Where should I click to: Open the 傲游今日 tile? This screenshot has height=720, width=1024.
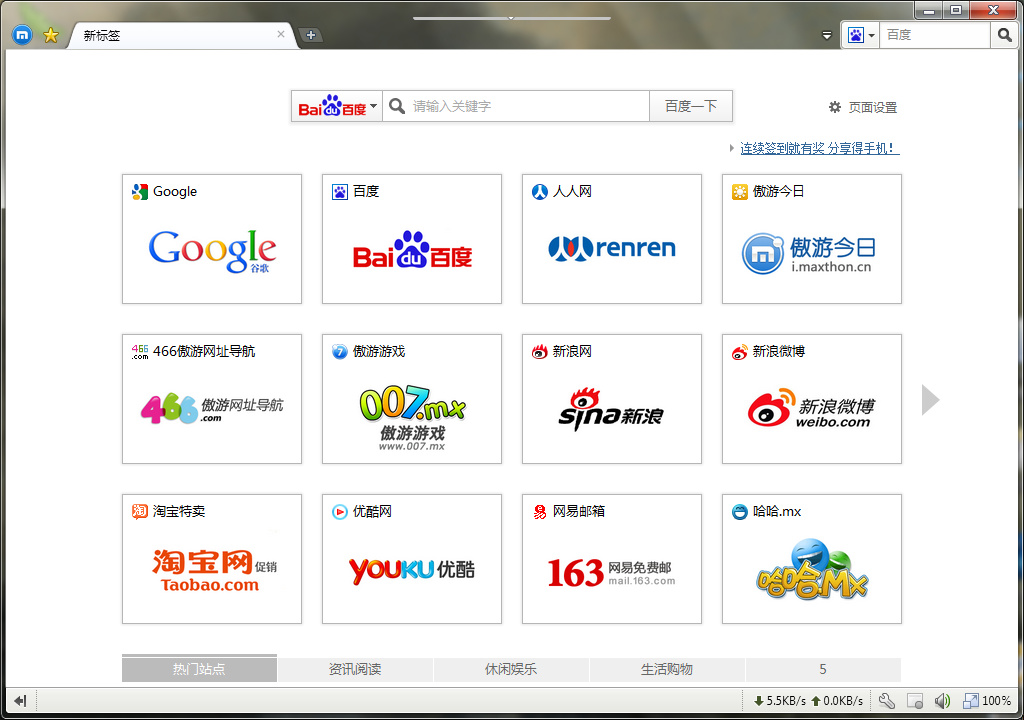[812, 238]
